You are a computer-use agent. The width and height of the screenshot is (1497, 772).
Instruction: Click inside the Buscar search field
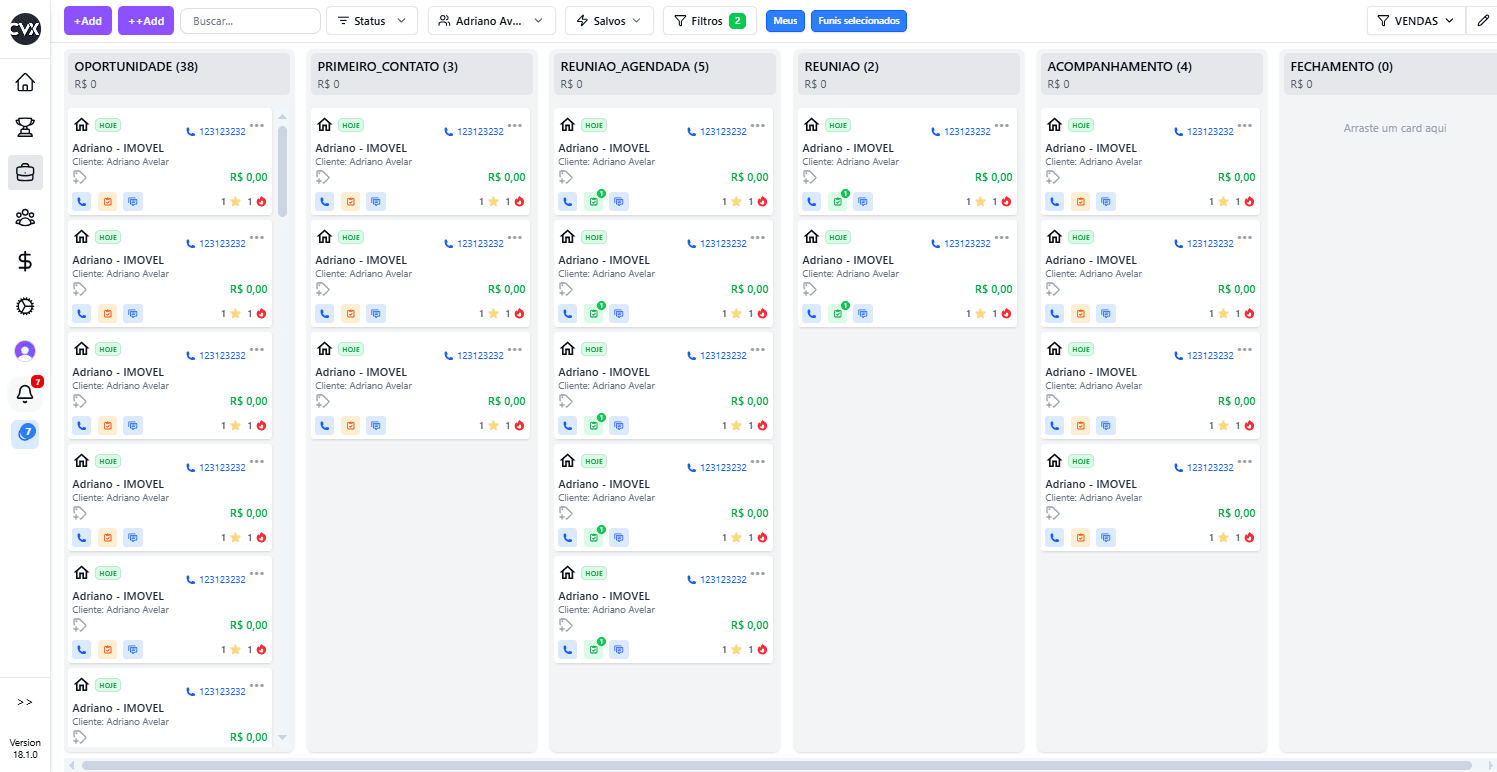point(250,20)
